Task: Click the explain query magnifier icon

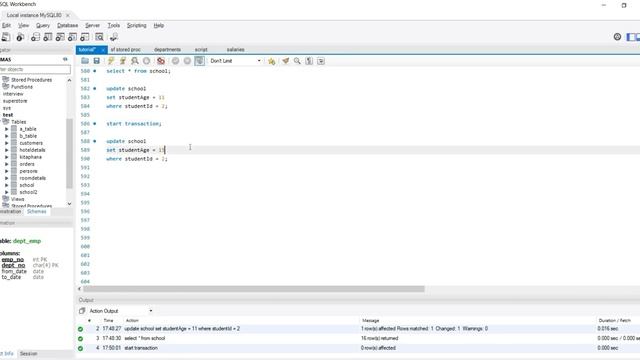Action: coord(134,61)
